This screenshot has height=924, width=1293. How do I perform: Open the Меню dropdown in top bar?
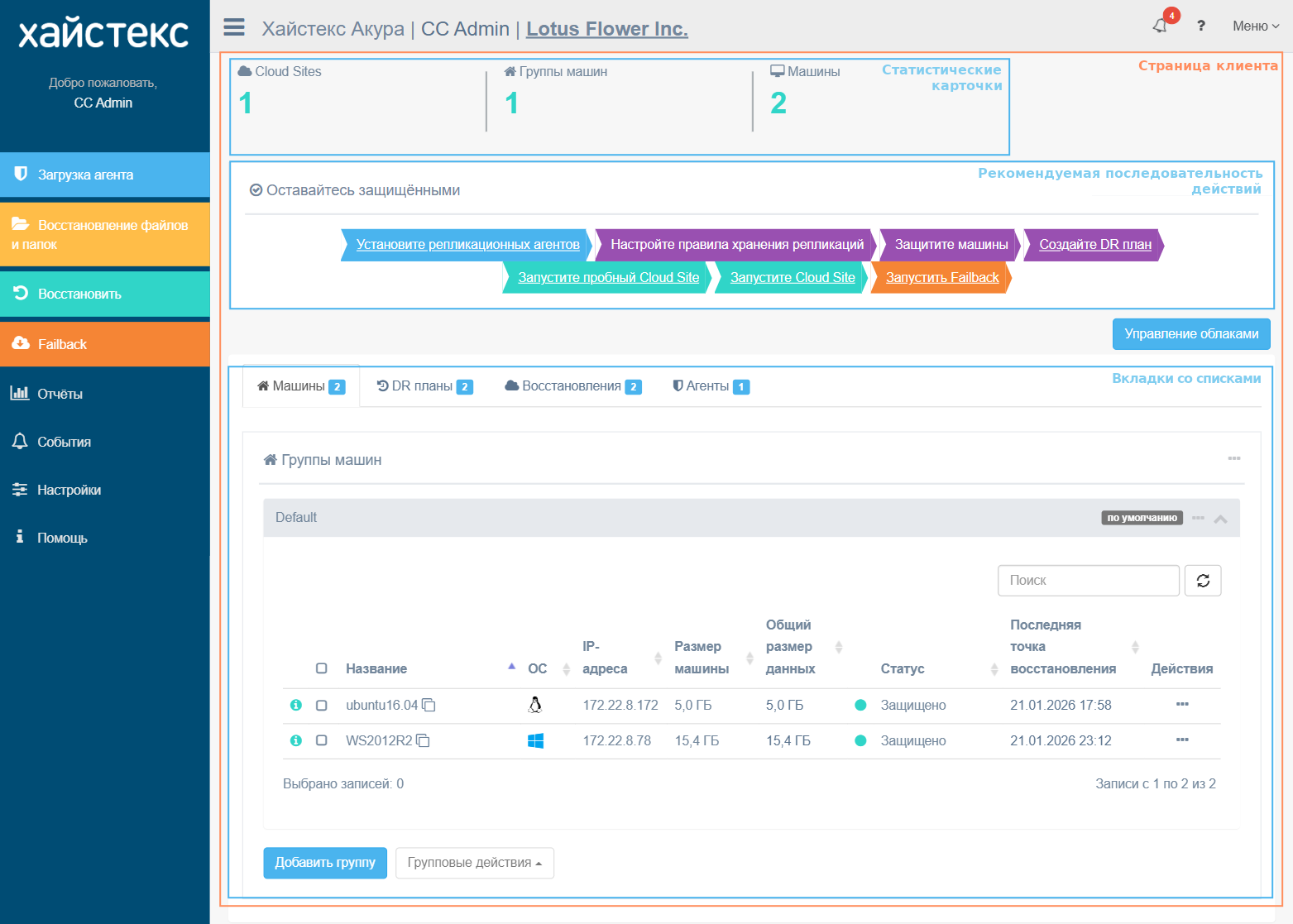coord(1256,26)
